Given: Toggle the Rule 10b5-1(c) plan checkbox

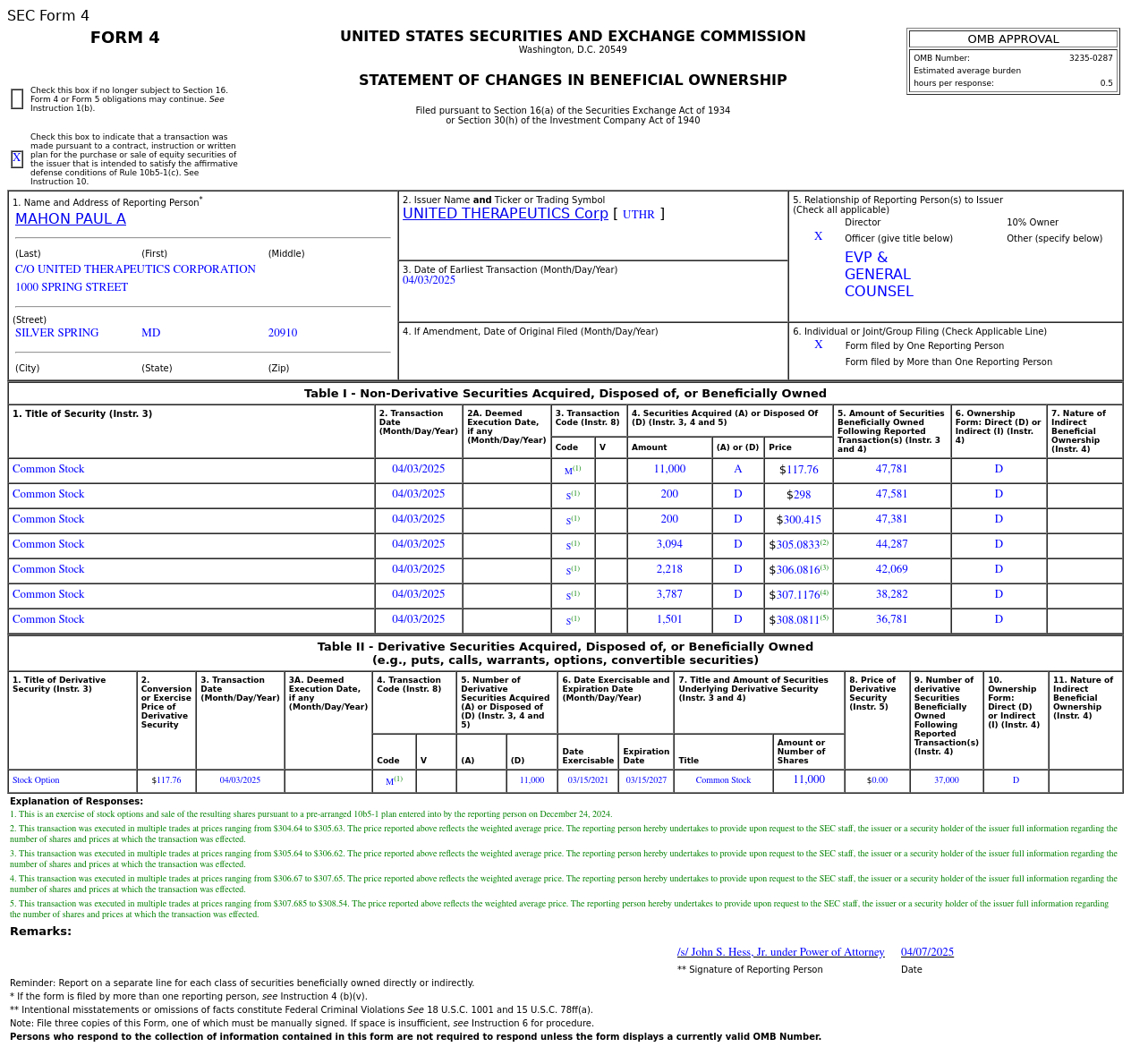Looking at the screenshot, I should (x=17, y=159).
